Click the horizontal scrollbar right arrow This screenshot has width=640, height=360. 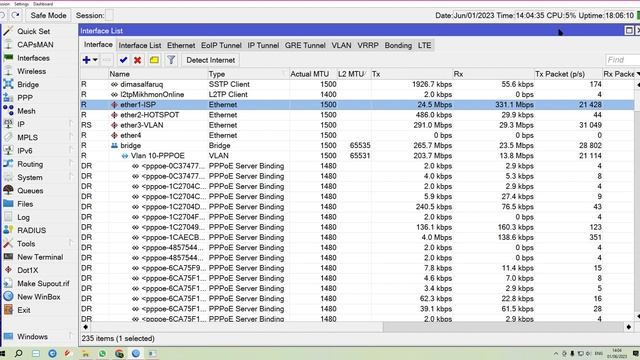(x=629, y=327)
